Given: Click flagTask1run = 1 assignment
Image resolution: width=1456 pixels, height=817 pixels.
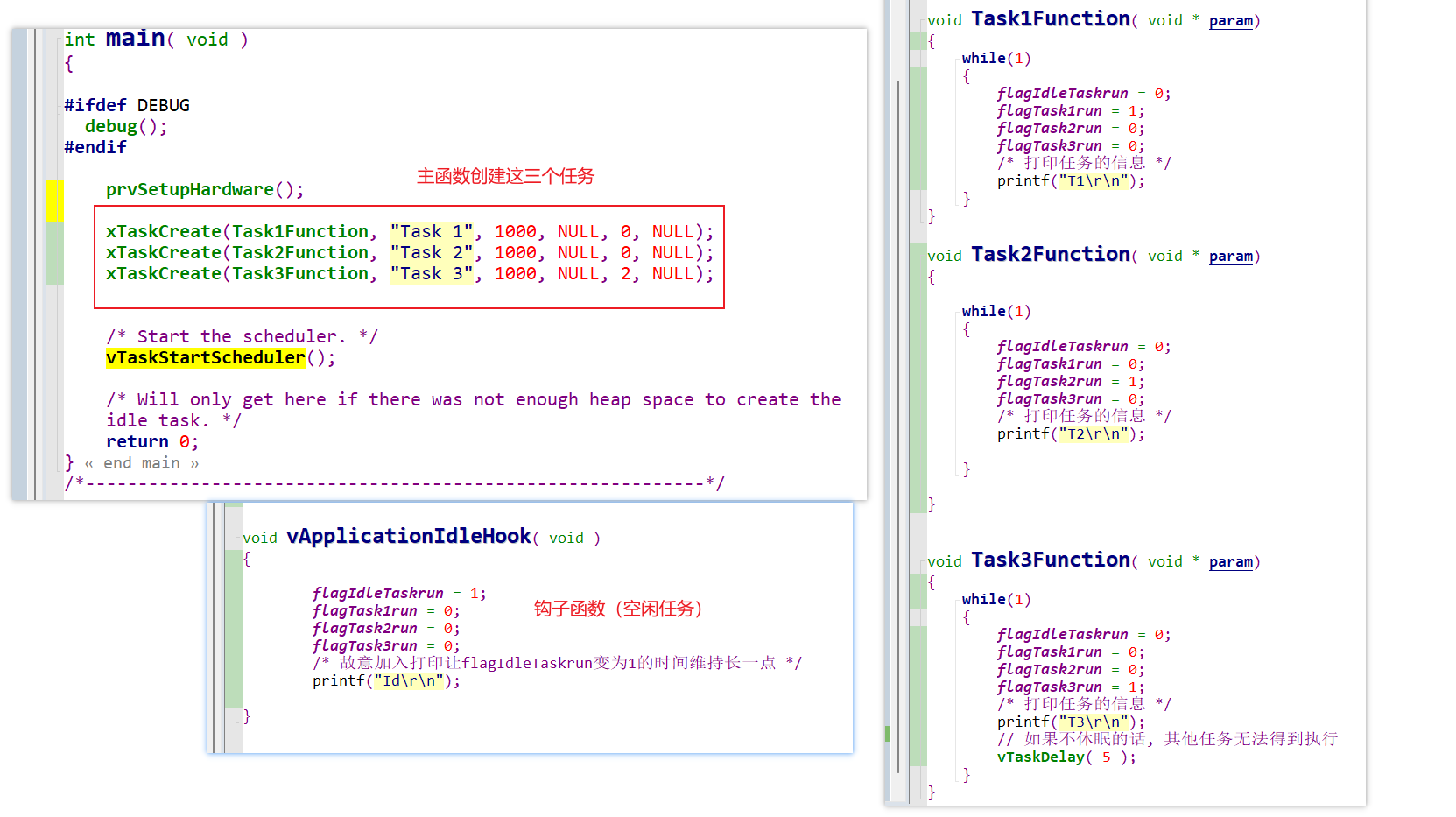Looking at the screenshot, I should [1071, 110].
